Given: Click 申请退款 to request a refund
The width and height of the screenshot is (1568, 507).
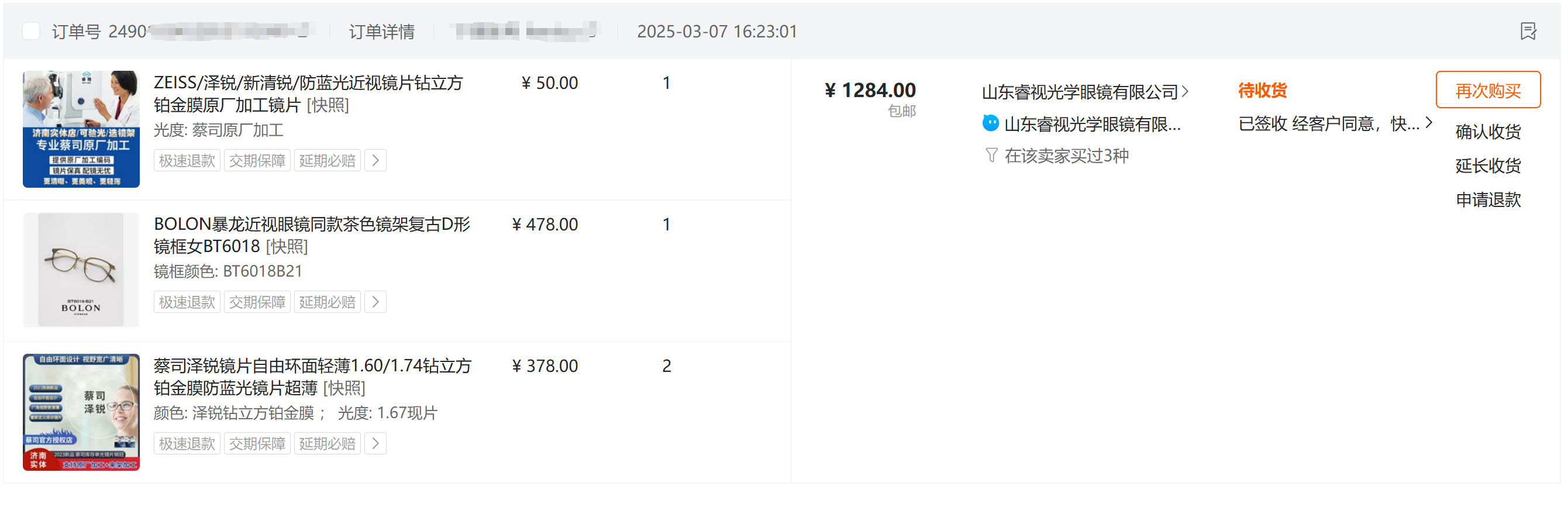Looking at the screenshot, I should click(x=1487, y=199).
